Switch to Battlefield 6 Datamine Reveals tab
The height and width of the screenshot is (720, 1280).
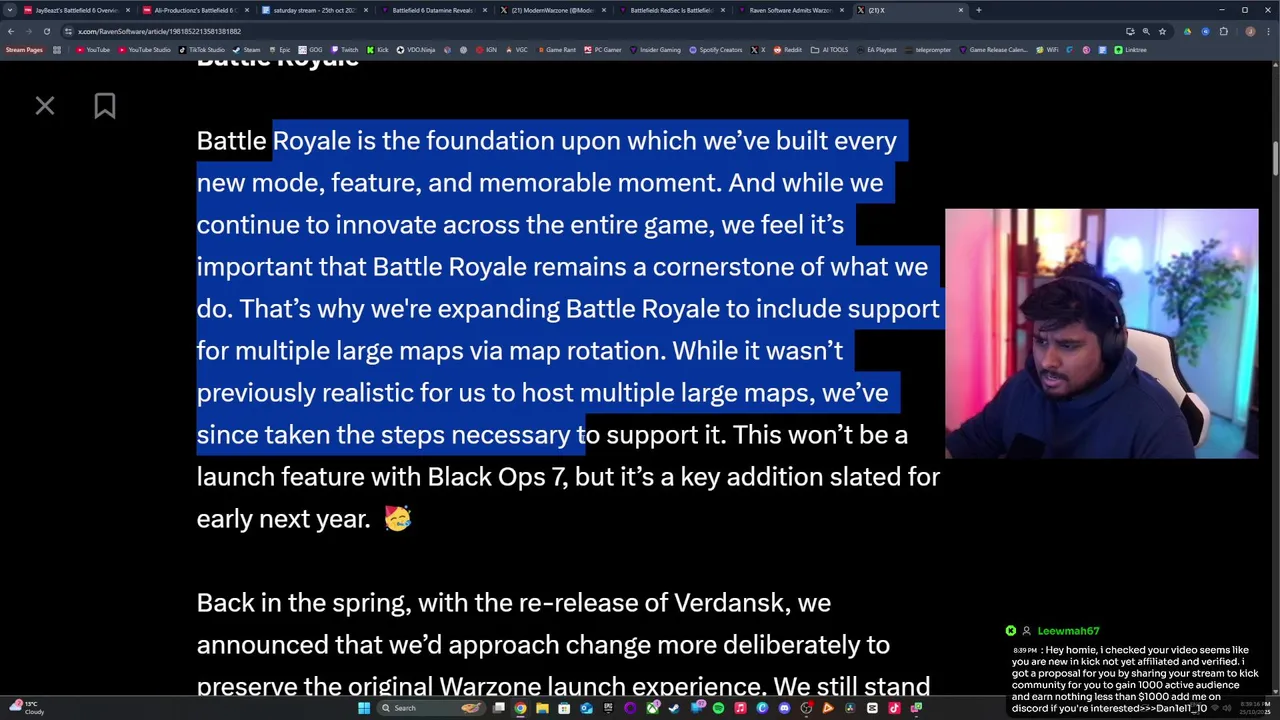click(433, 10)
